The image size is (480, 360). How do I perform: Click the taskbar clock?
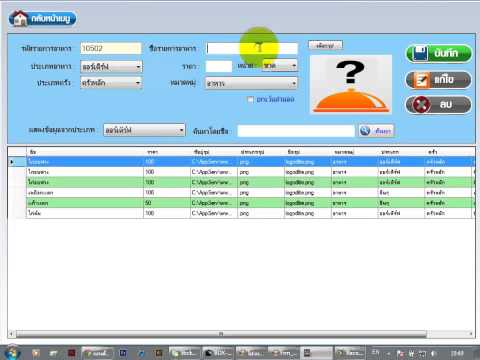tap(457, 353)
